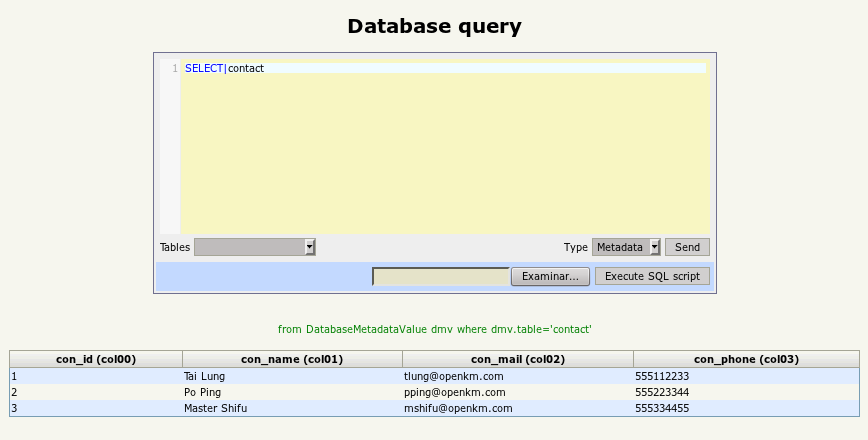Image resolution: width=868 pixels, height=440 pixels.
Task: Click line number 1 in the gutter
Action: (x=175, y=68)
